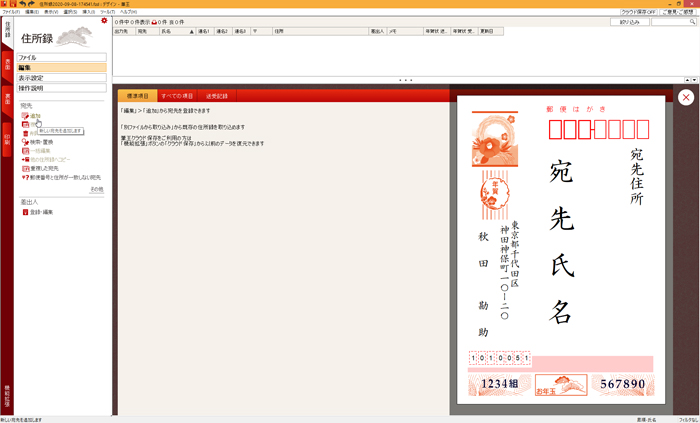700x423 pixels.
Task: Click the 絞り込み filter button
Action: coord(629,21)
